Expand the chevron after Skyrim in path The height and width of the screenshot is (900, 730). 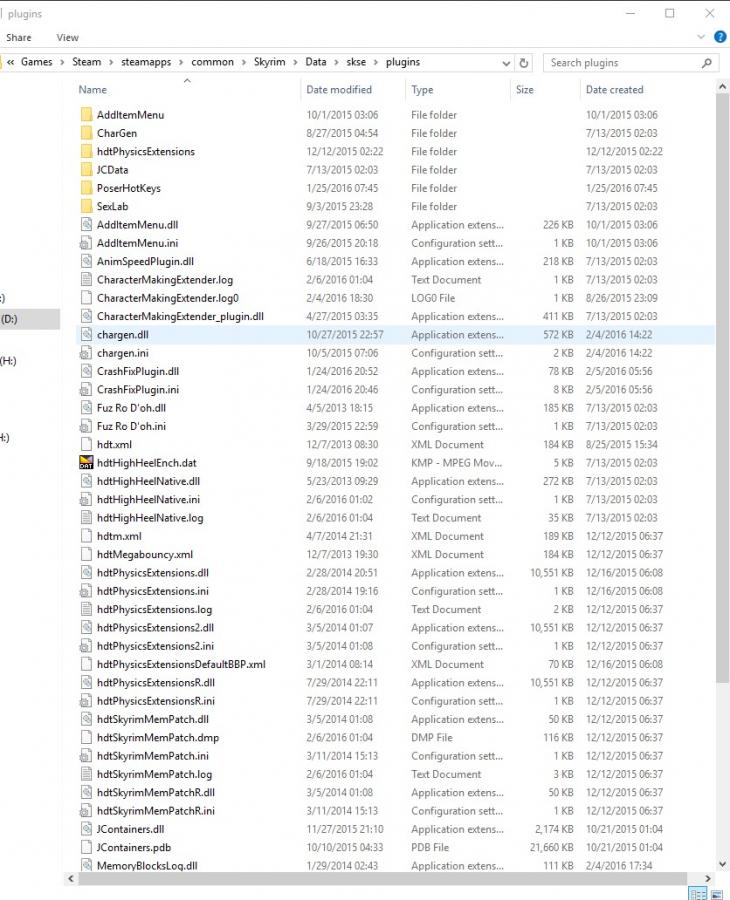tap(295, 62)
